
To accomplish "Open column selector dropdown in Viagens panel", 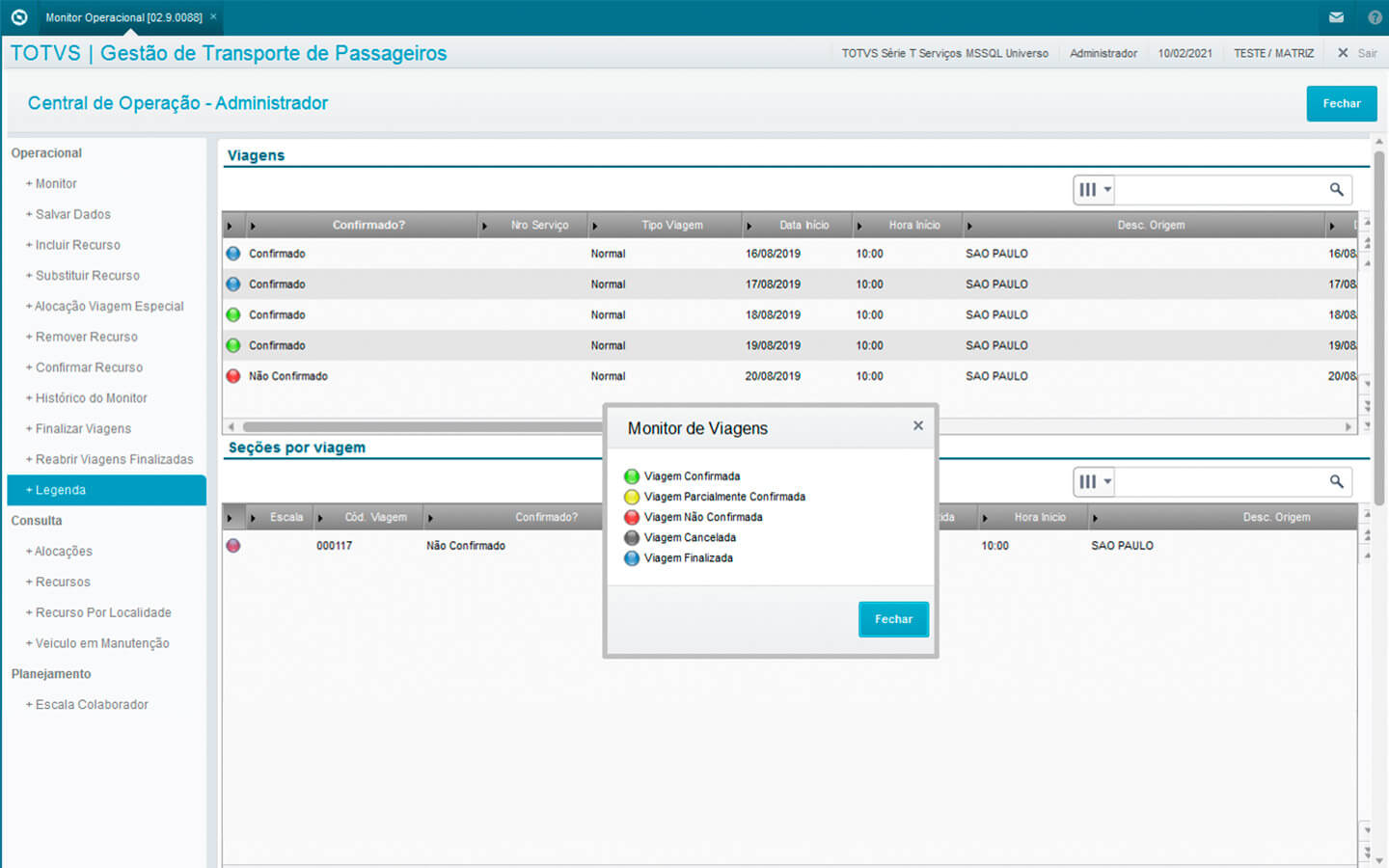I will pyautogui.click(x=1095, y=190).
